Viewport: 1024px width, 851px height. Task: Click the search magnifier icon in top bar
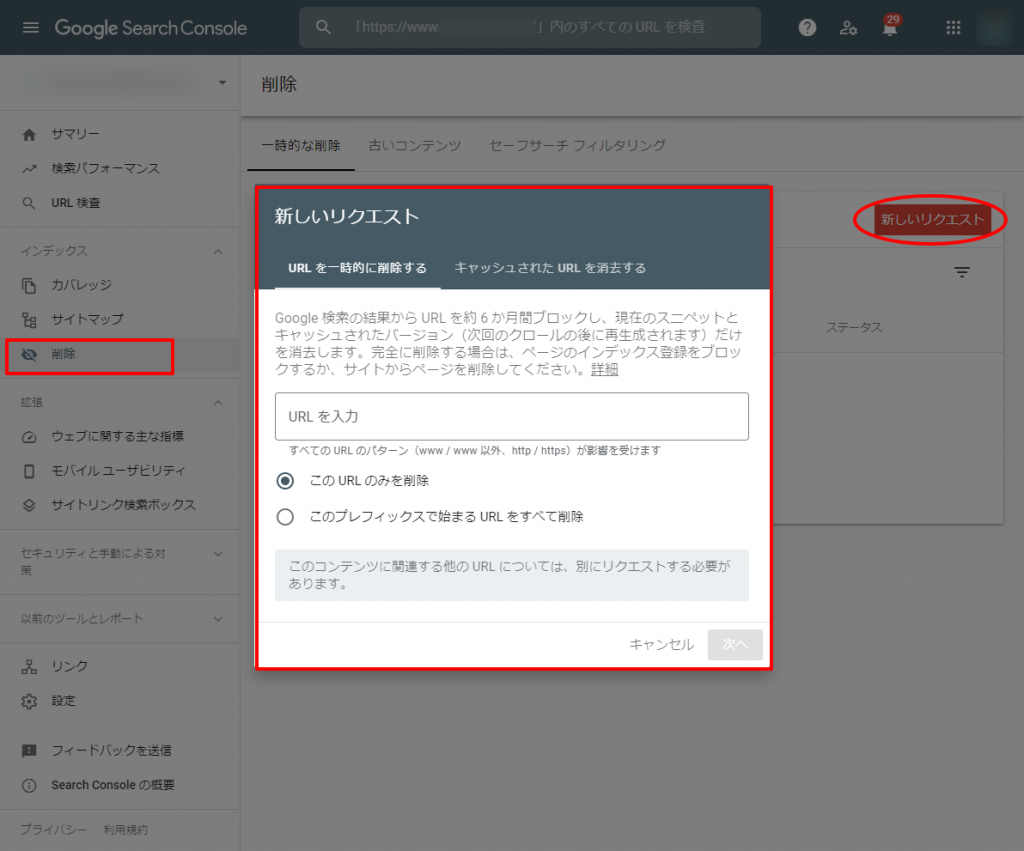(323, 27)
